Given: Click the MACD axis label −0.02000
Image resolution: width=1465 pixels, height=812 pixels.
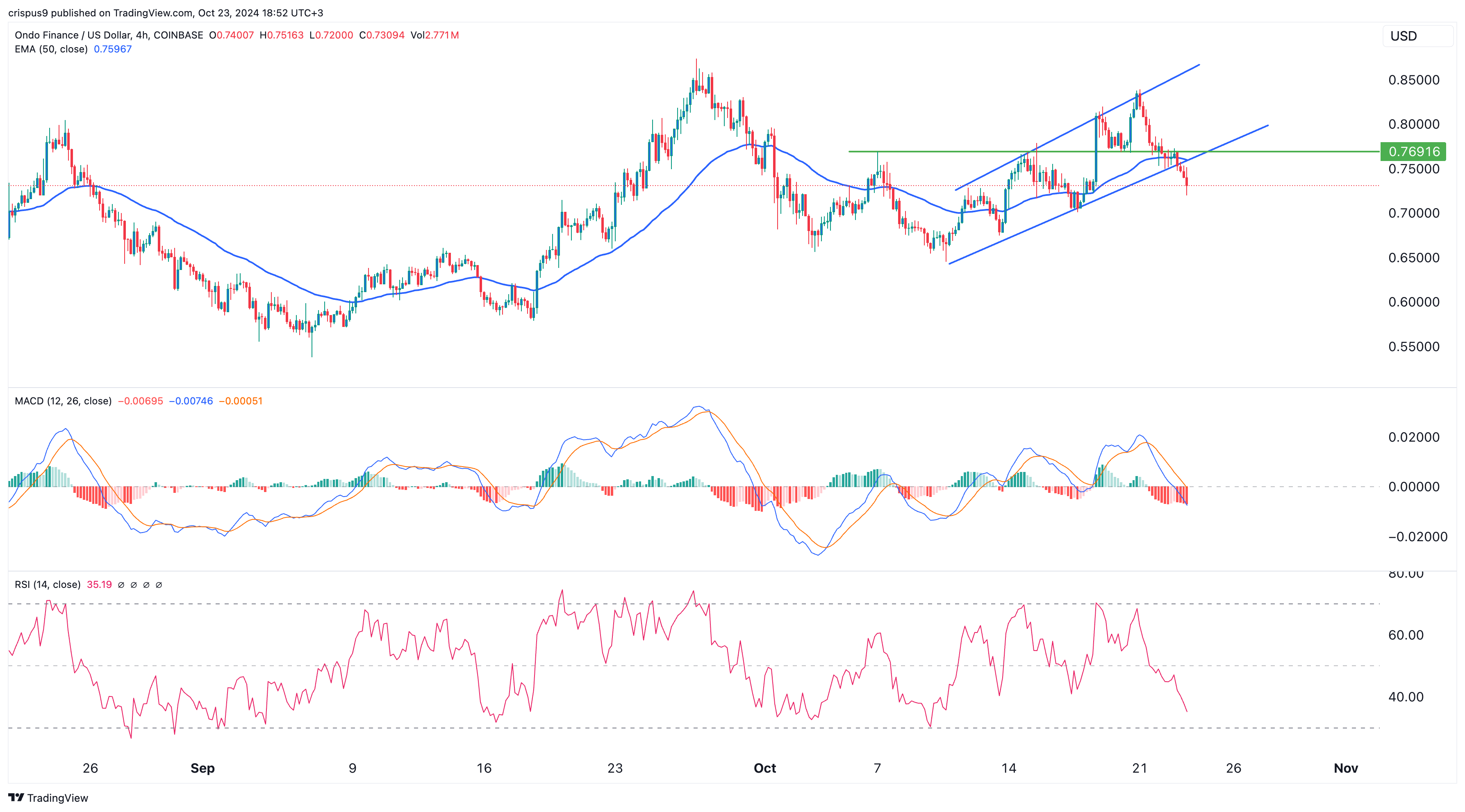Looking at the screenshot, I should [1418, 537].
